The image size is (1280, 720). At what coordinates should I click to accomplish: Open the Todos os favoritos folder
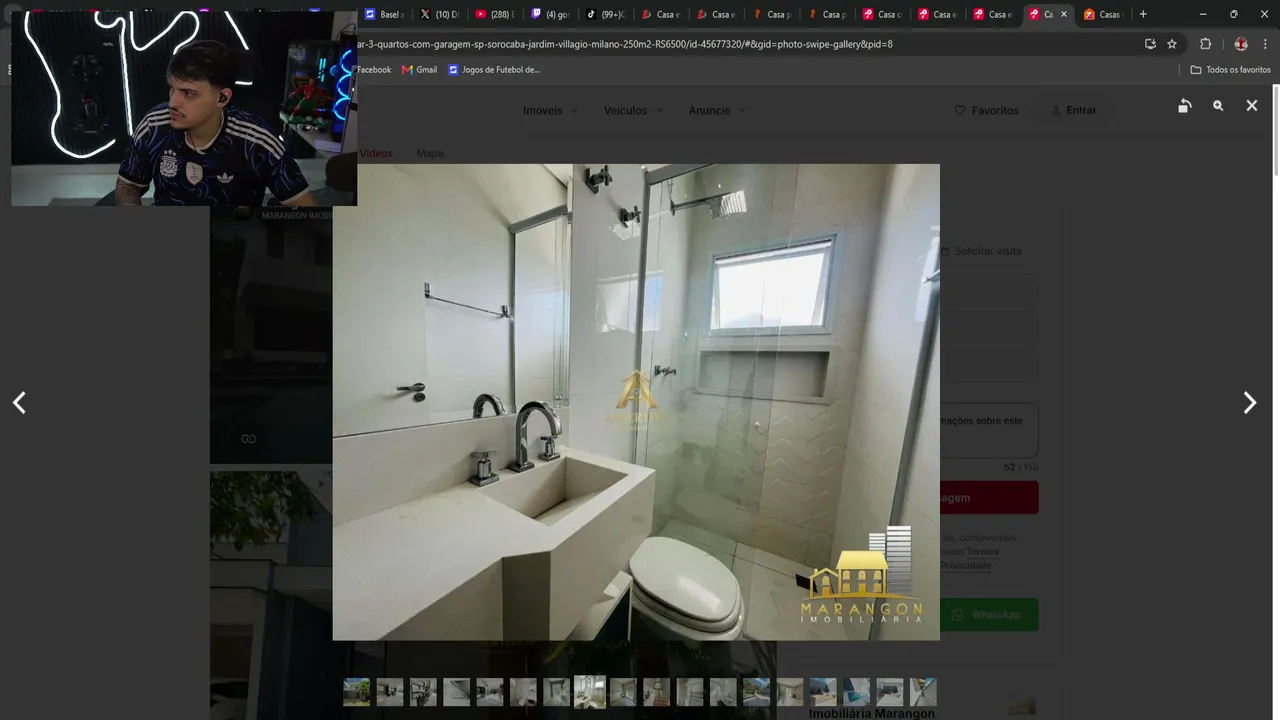pyautogui.click(x=1230, y=70)
